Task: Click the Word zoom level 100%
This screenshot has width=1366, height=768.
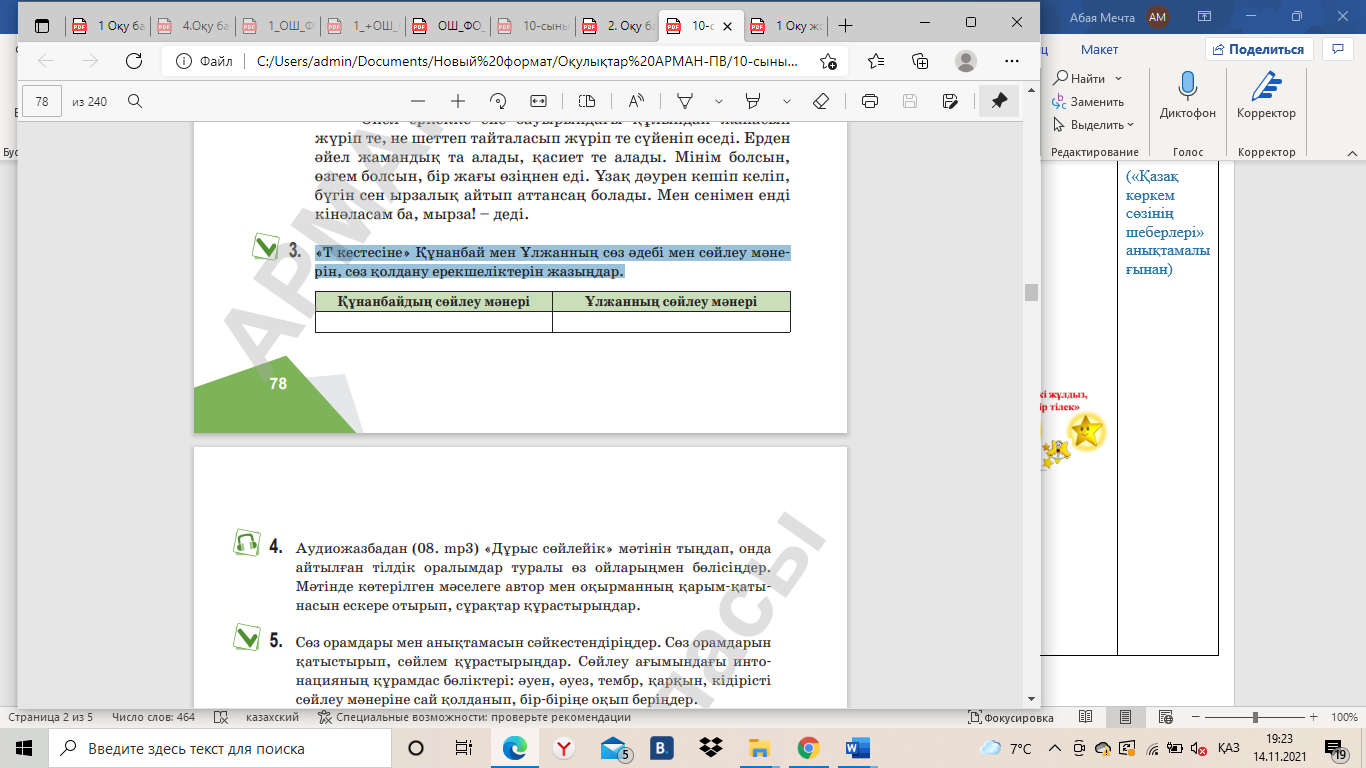Action: 1344,717
